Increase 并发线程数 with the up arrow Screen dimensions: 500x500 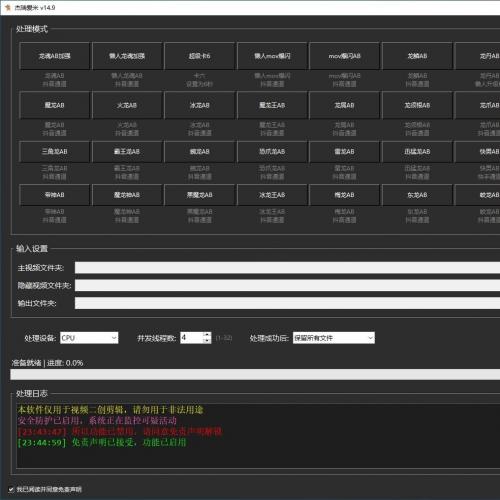point(207,335)
